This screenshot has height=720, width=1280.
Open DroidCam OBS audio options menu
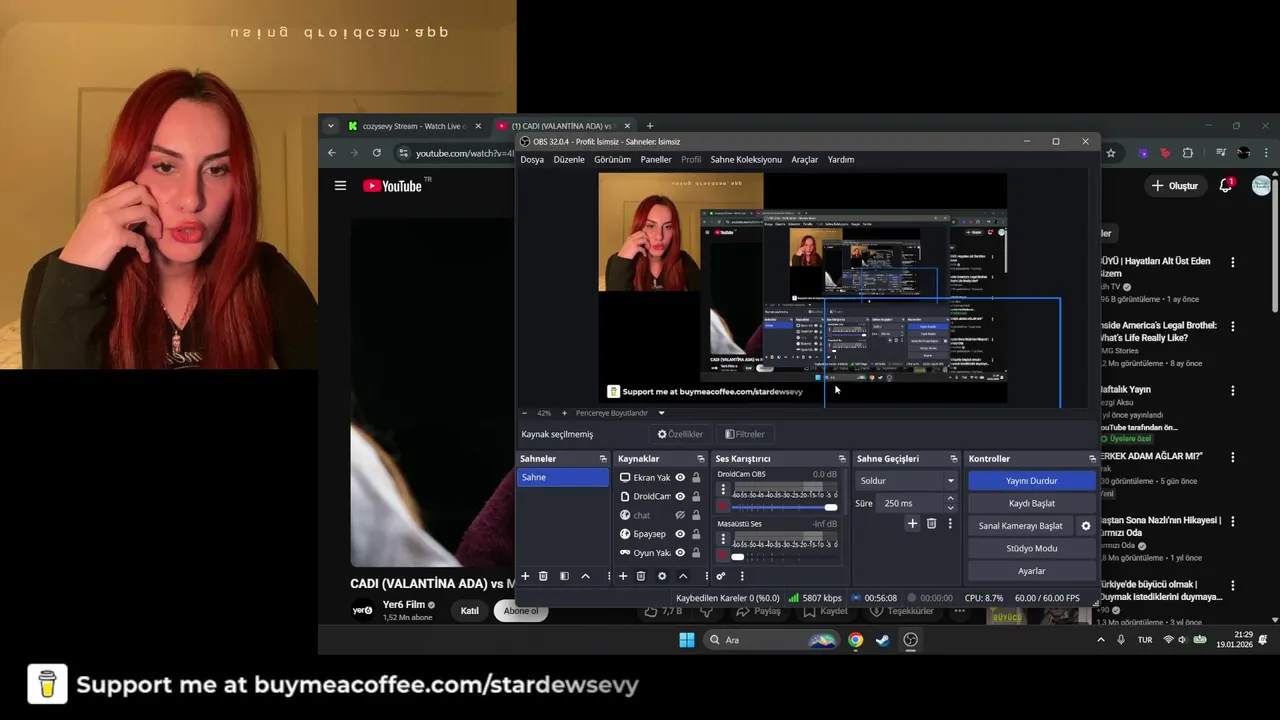[723, 490]
